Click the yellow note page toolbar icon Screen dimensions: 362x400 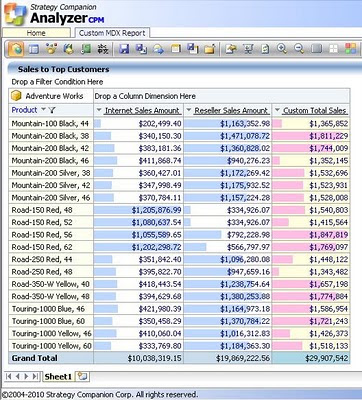[x=175, y=49]
